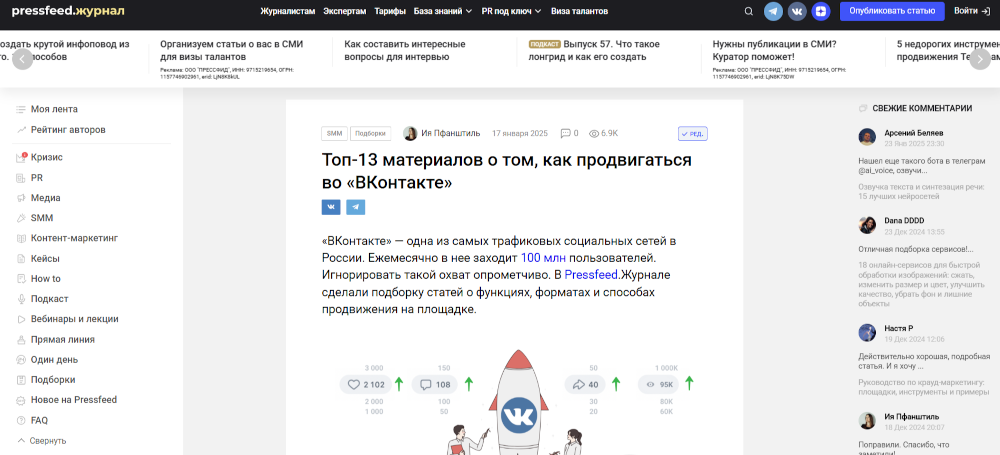Click the Подборки tag on article

(x=371, y=133)
